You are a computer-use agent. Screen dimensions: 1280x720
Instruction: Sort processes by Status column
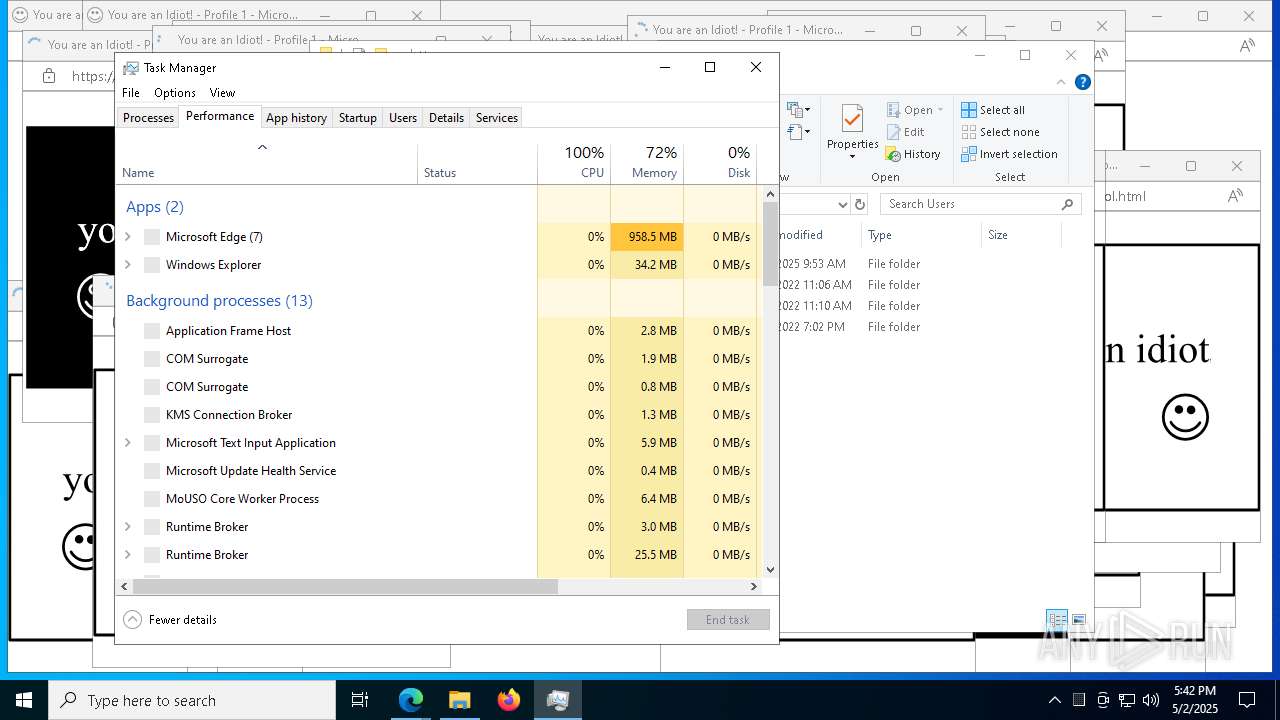click(477, 163)
